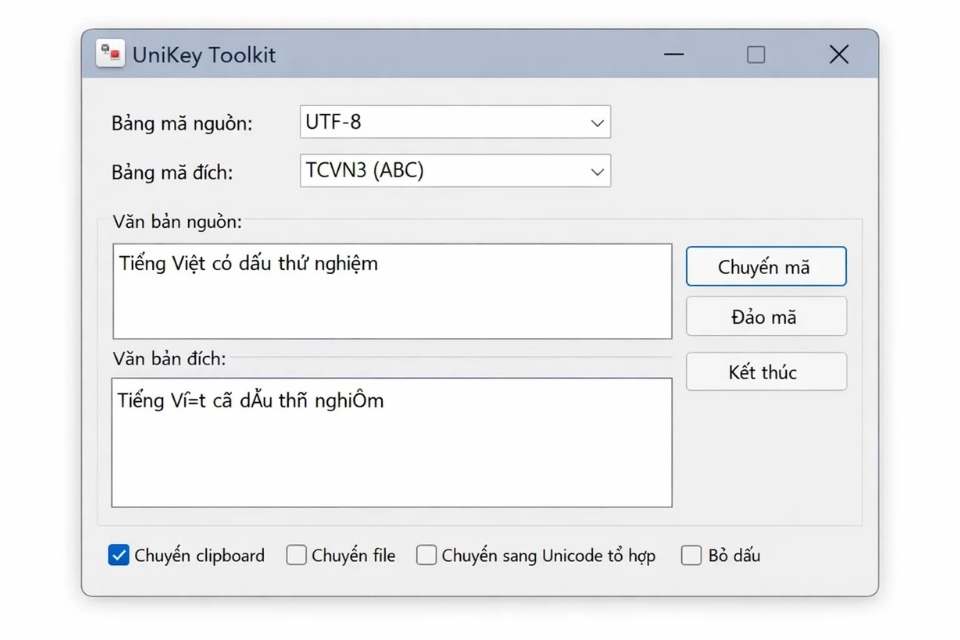
Task: Click the TCVN3 (ABC) combo box field
Action: 440,170
